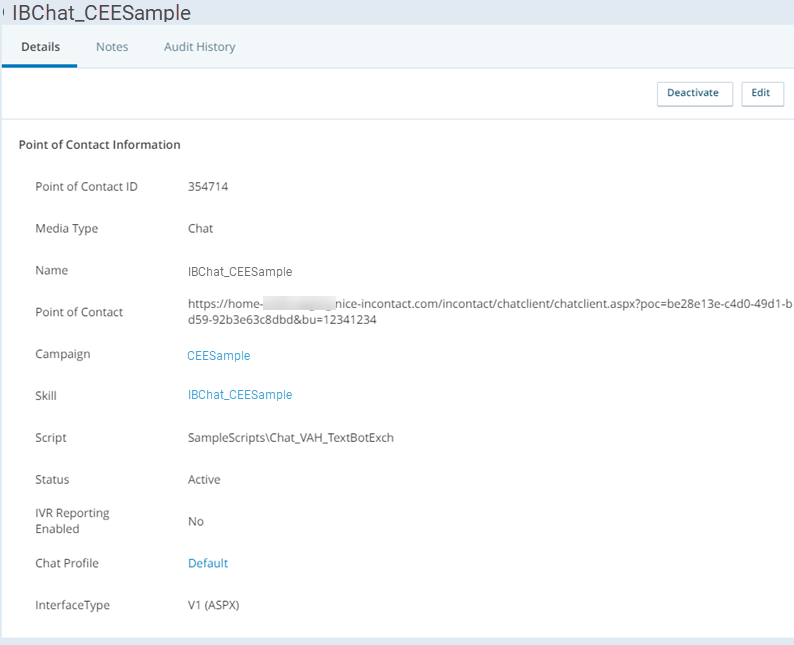The width and height of the screenshot is (794, 645).
Task: Click the Edit button
Action: tap(762, 94)
